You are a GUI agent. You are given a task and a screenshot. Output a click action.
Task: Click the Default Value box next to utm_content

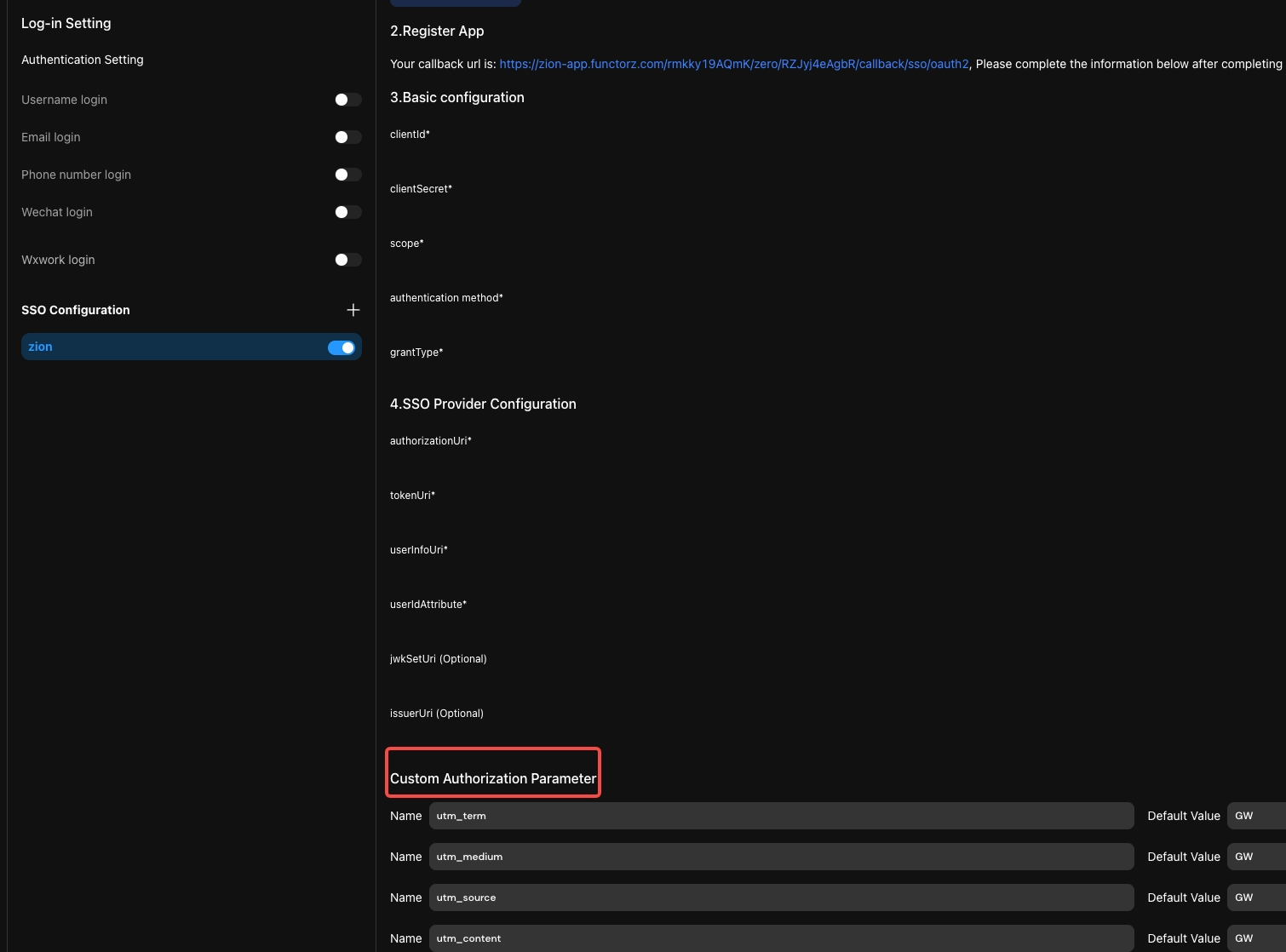[x=1256, y=938]
